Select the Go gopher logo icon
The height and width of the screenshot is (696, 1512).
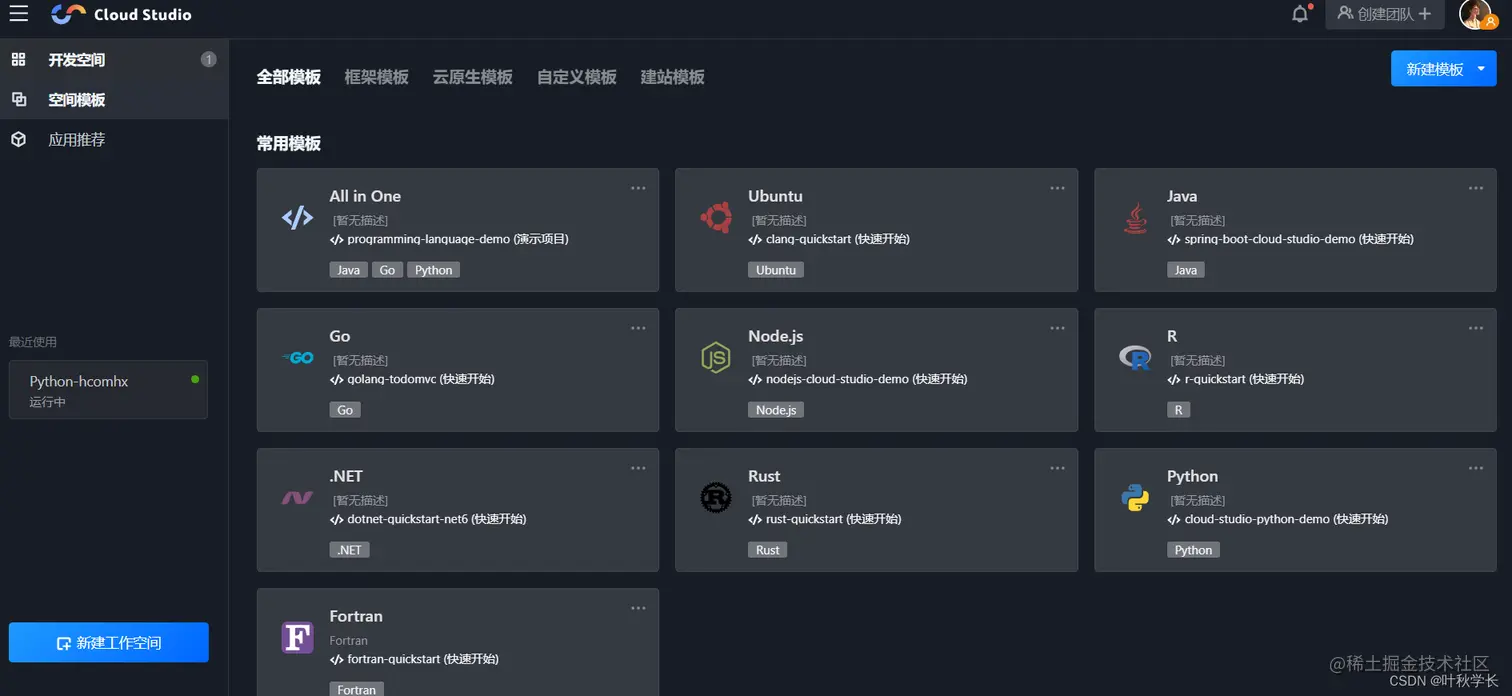298,358
